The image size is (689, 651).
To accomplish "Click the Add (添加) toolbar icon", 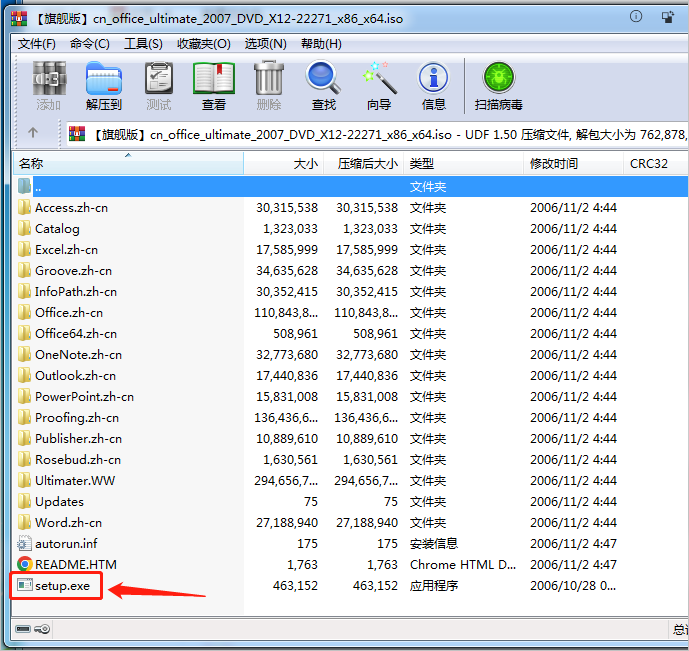I will click(x=49, y=78).
